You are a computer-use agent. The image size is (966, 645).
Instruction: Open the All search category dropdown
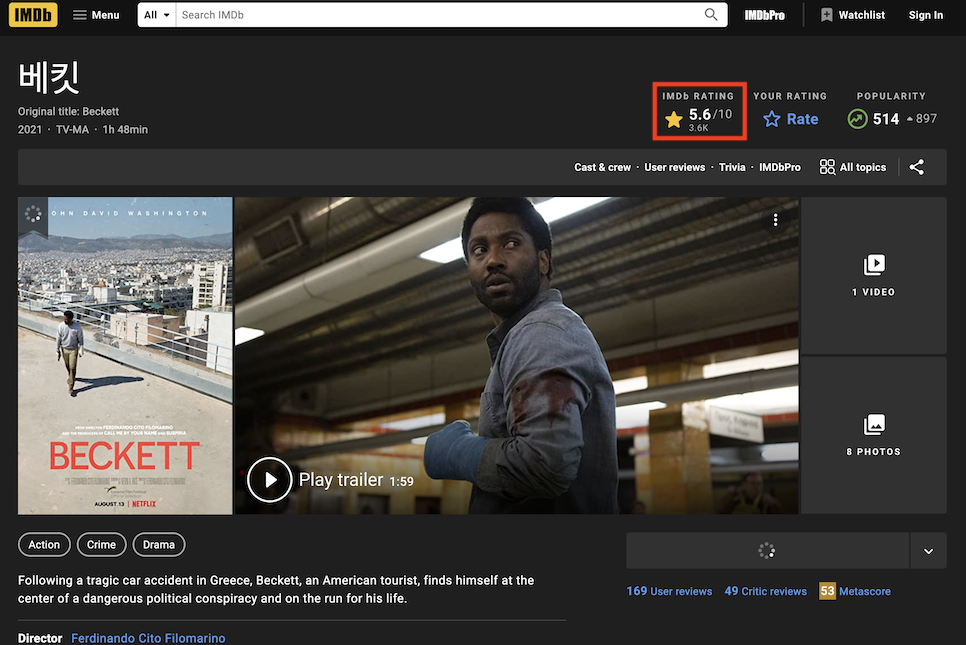(x=156, y=15)
